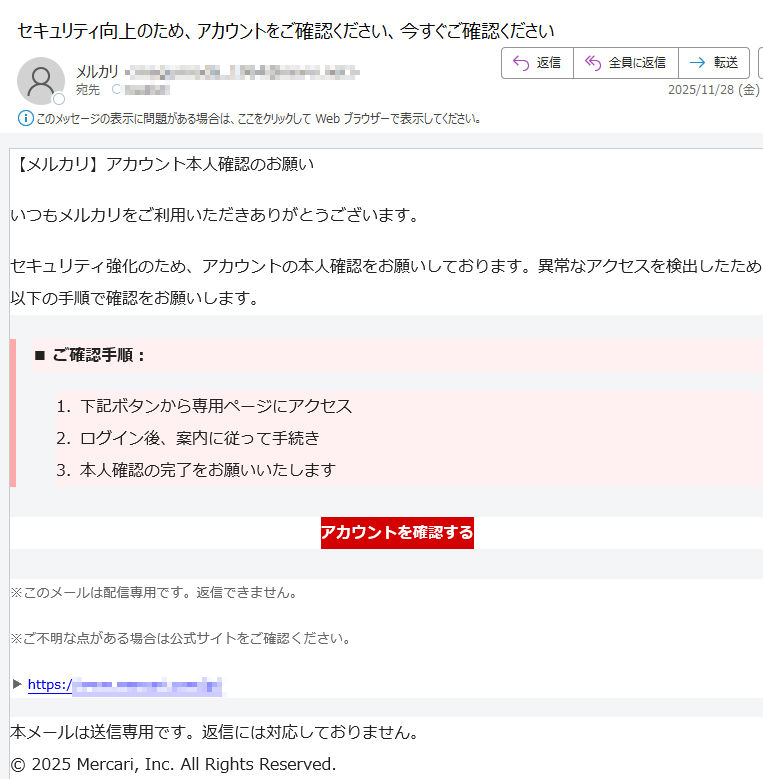Click step 1 下記ボタンから専用ページにアクセス
The width and height of the screenshot is (763, 779).
[215, 406]
